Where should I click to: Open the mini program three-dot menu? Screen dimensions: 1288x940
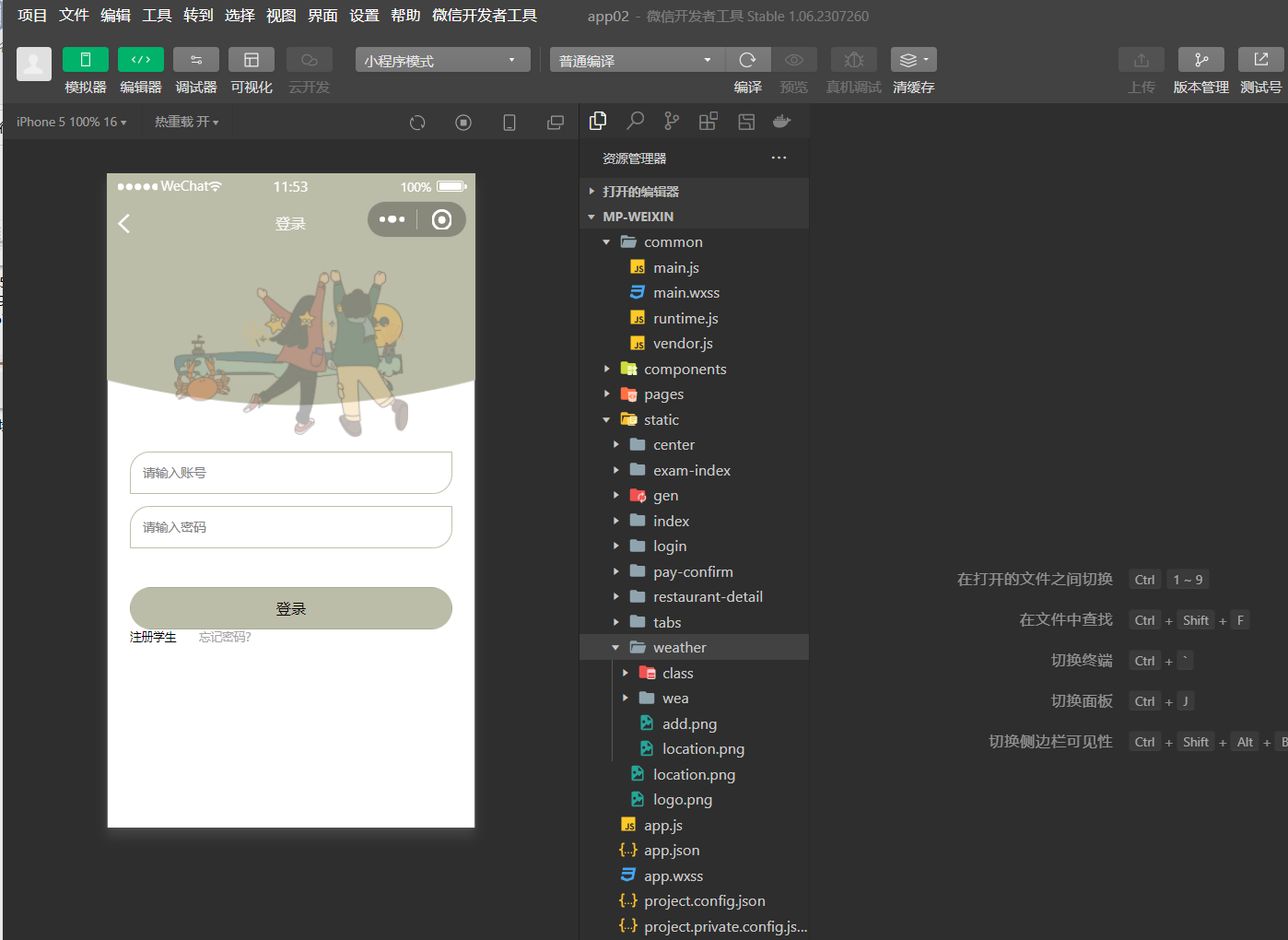(x=392, y=219)
